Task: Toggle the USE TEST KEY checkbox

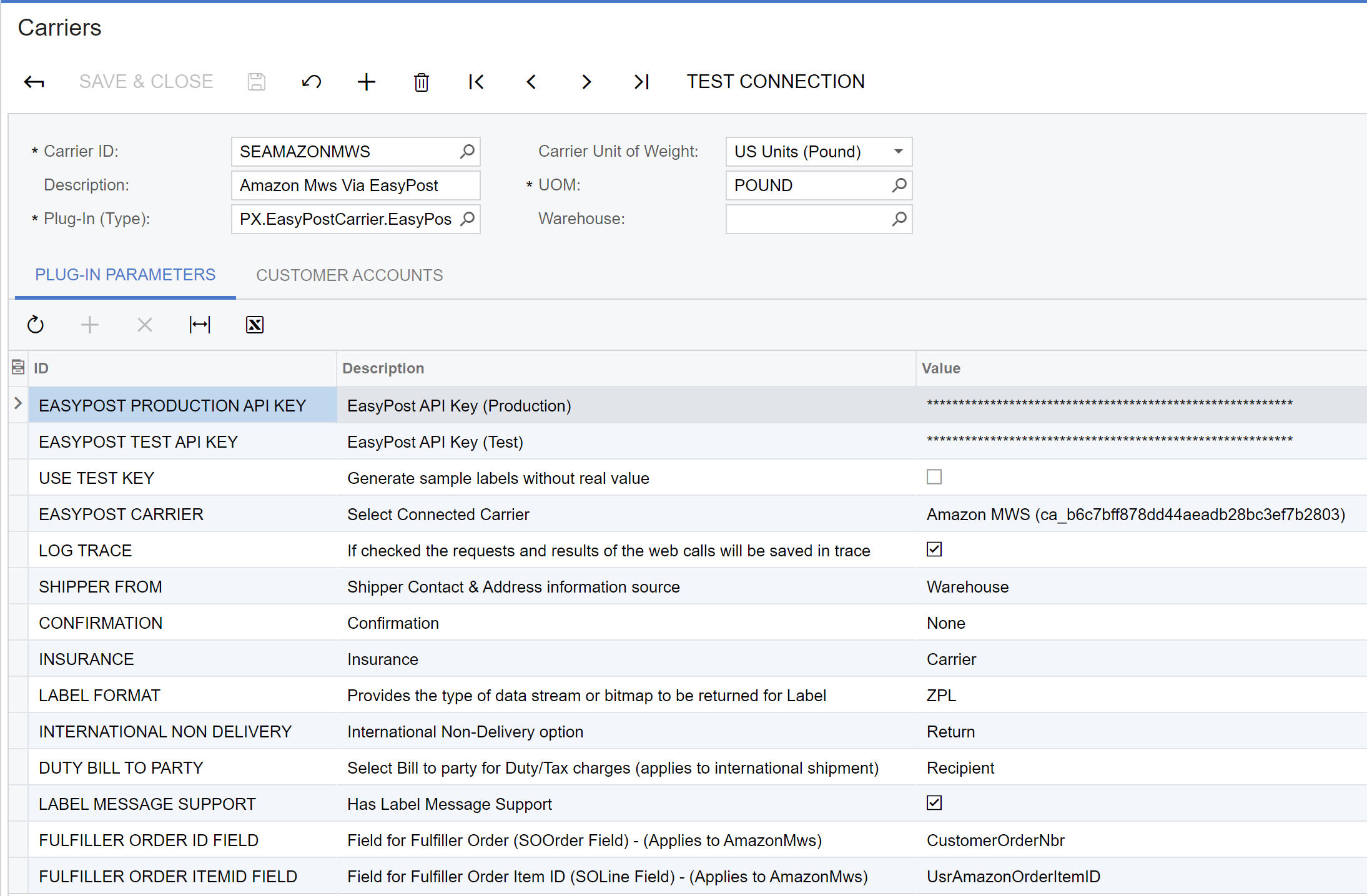Action: (x=934, y=477)
